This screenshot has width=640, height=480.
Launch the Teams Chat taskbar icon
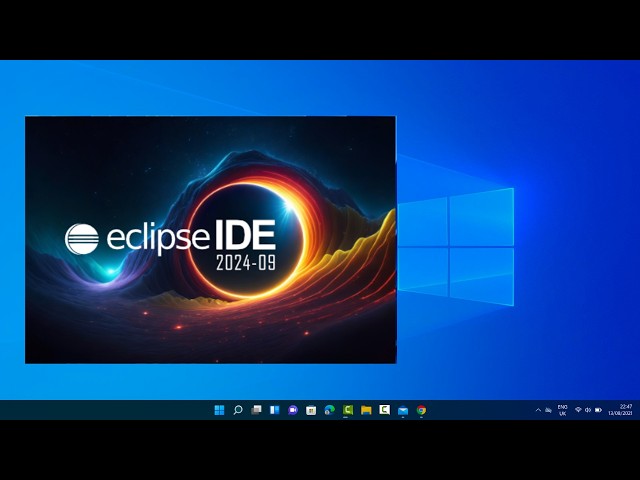pos(293,410)
